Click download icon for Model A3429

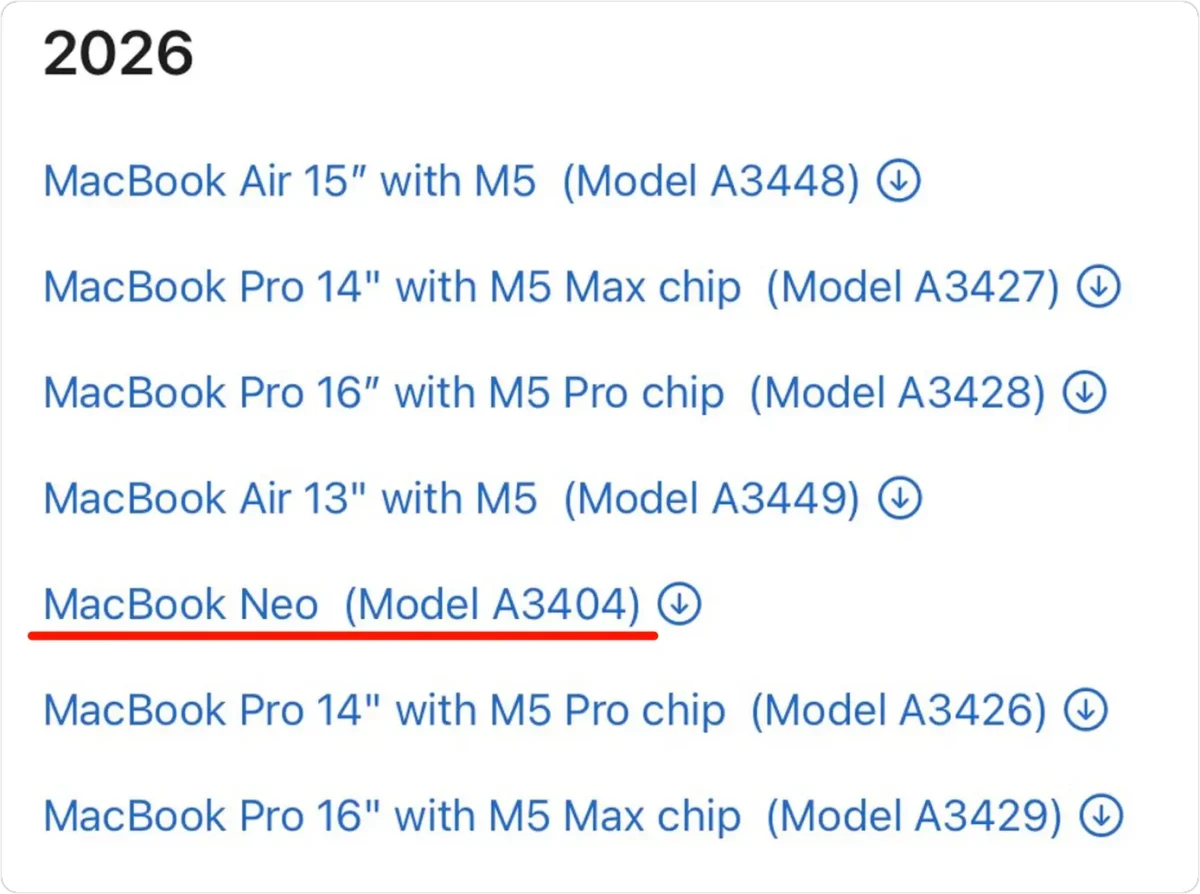(x=1101, y=816)
